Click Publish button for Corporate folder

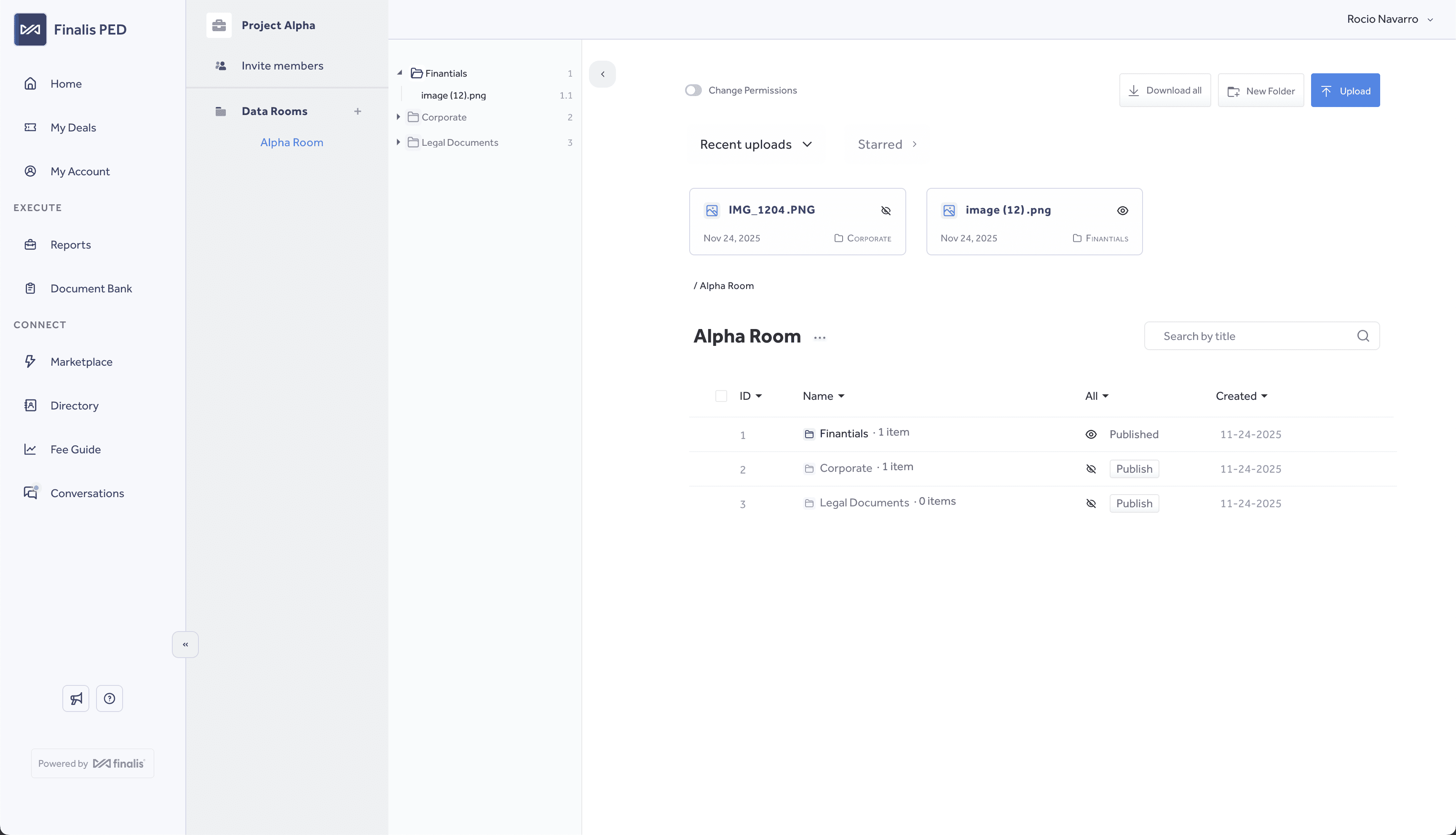[x=1134, y=469]
